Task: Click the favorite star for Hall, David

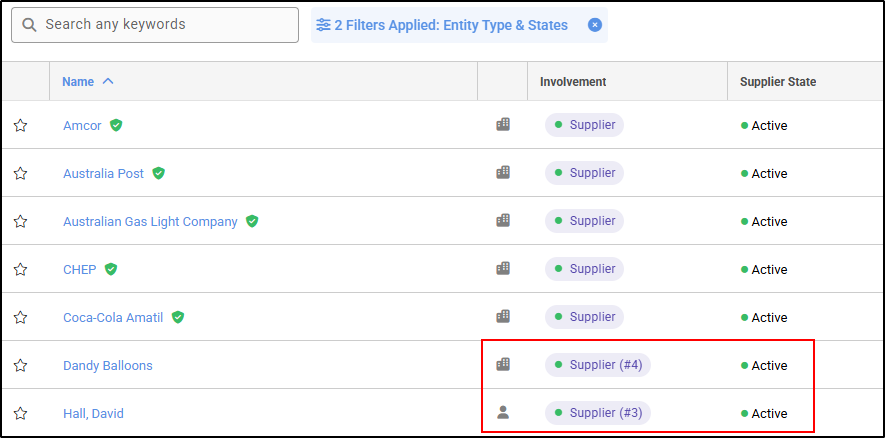Action: pos(20,413)
